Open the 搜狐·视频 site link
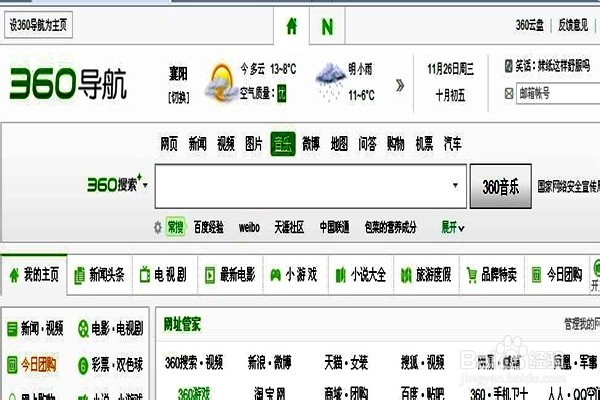600x400 pixels. [x=422, y=362]
